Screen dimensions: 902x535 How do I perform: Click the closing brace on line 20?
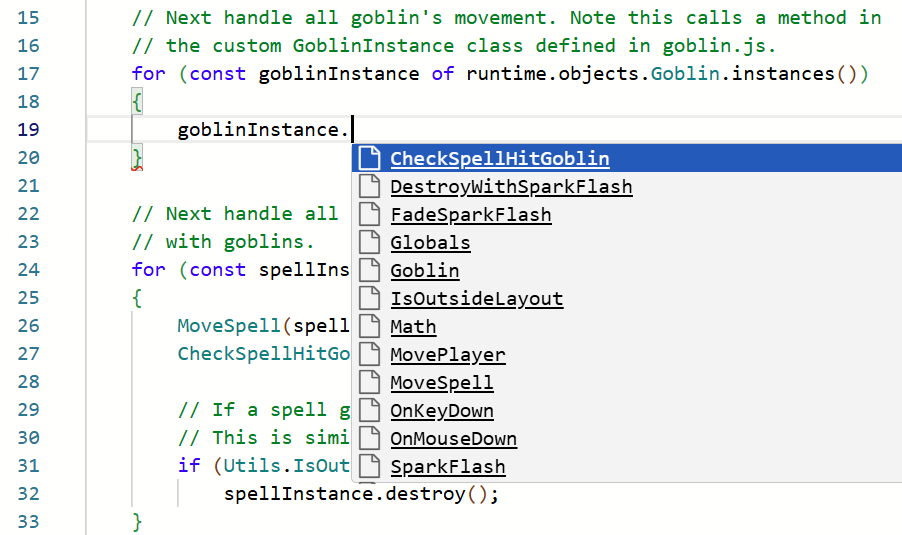137,158
